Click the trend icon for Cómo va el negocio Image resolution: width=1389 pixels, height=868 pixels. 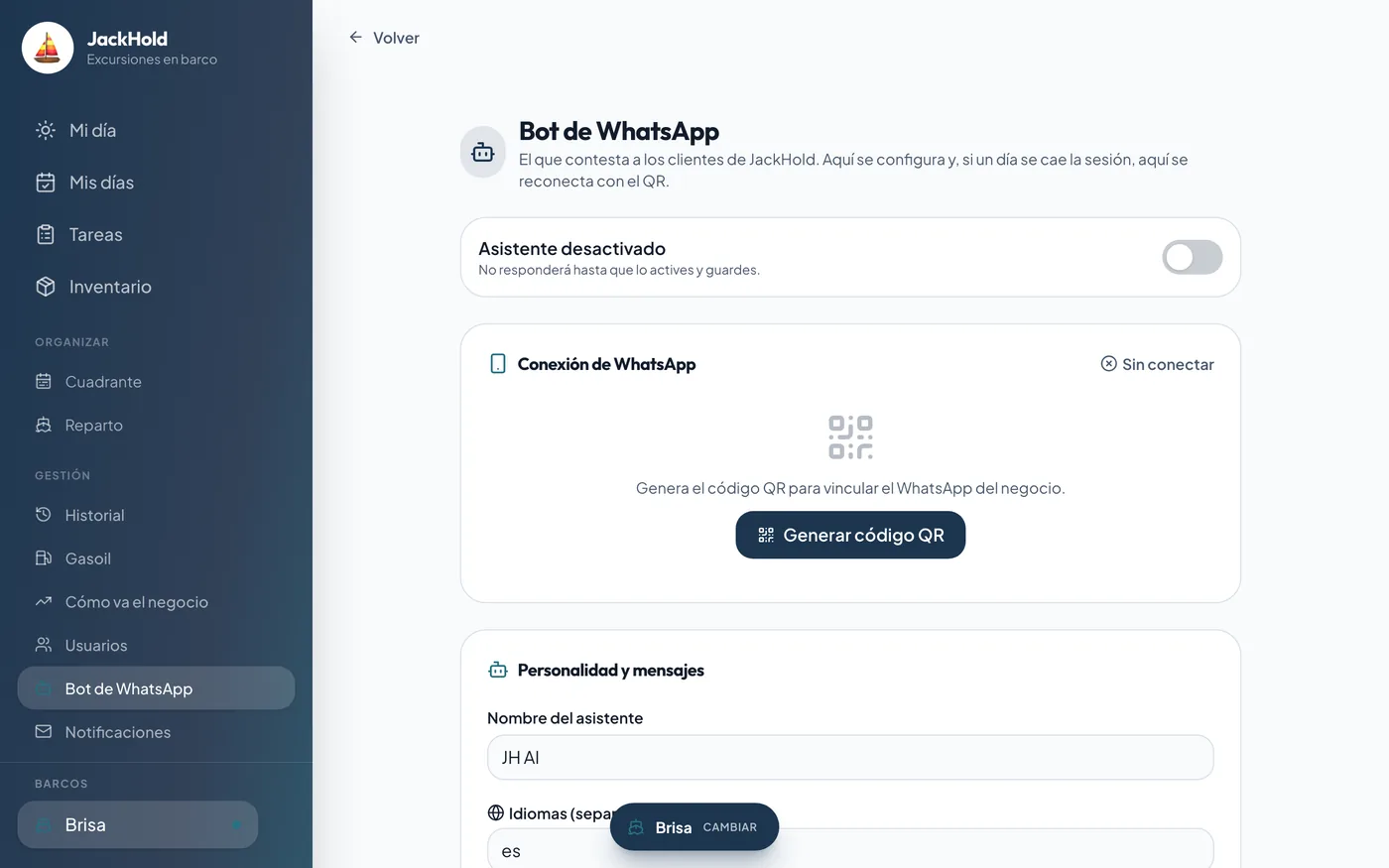click(x=44, y=601)
